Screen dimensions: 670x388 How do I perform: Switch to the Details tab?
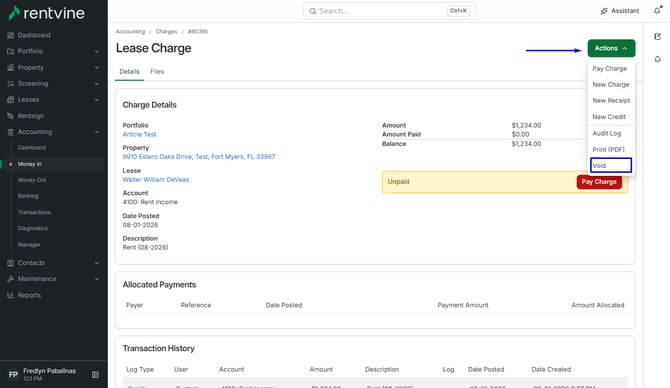coord(129,71)
